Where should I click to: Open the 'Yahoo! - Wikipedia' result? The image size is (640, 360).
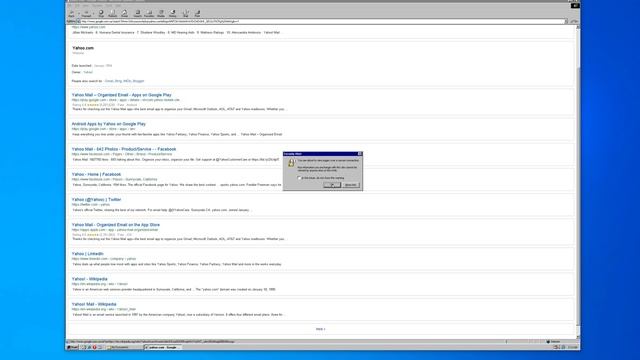[90, 279]
